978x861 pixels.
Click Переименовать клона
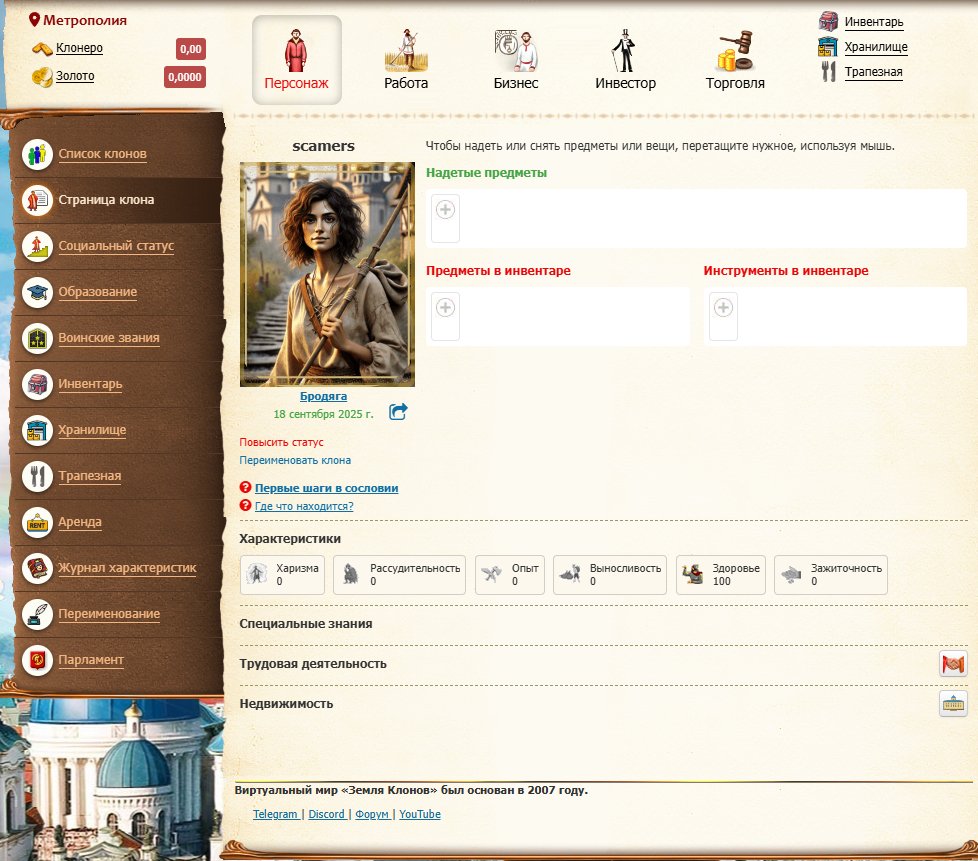(x=295, y=460)
